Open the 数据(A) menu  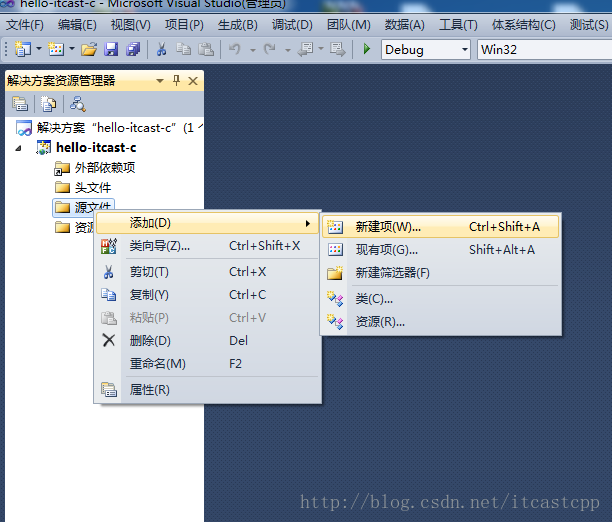pos(404,25)
